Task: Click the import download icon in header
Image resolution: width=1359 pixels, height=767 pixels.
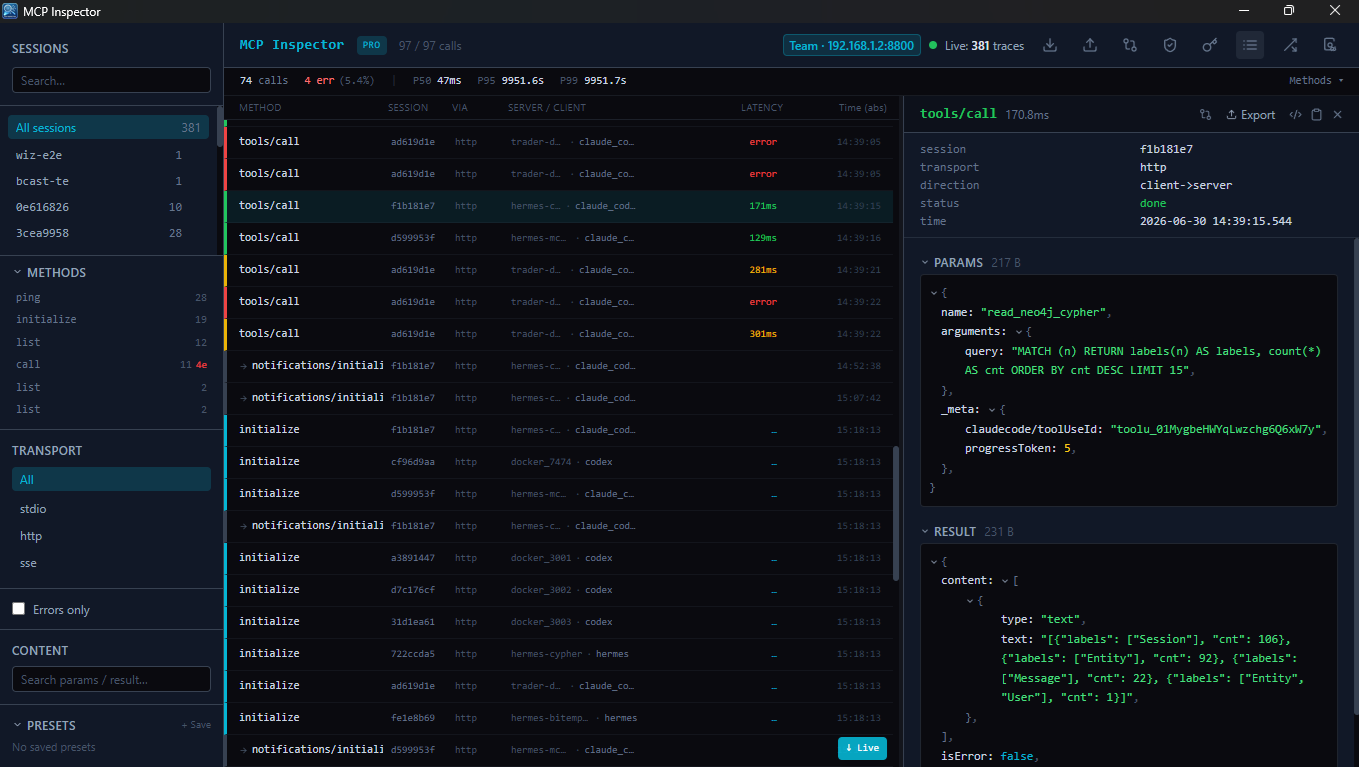Action: pos(1050,45)
